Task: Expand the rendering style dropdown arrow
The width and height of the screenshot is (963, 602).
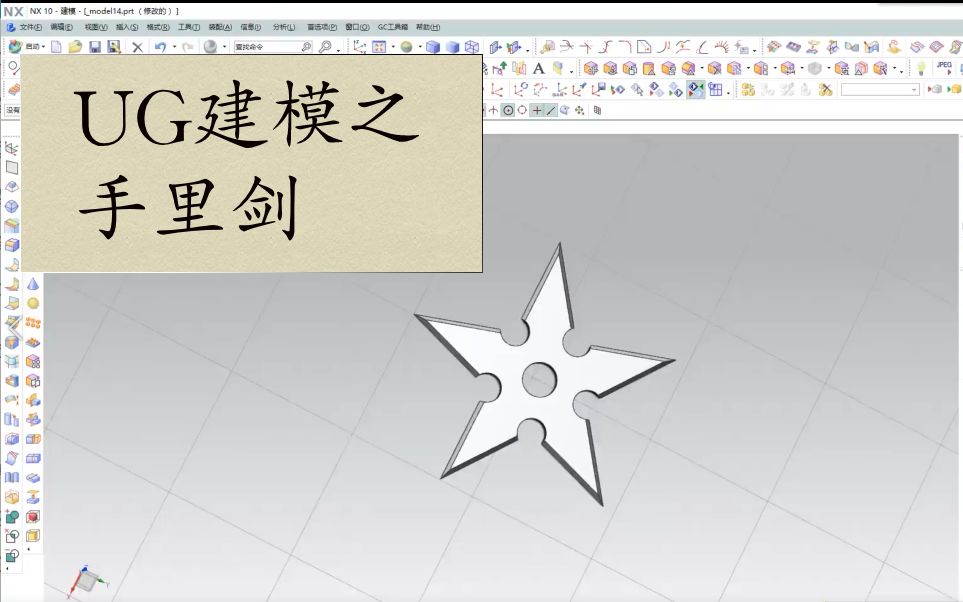Action: (420, 47)
